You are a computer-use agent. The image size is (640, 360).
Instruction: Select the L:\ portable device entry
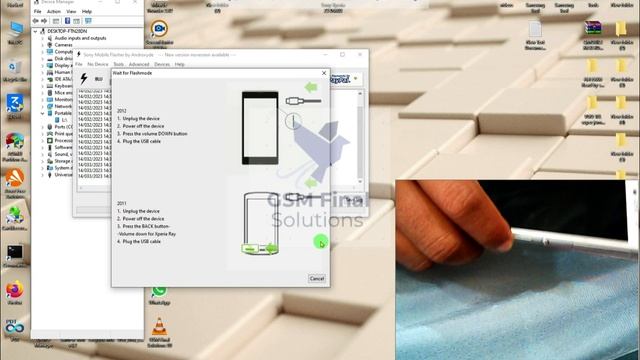[64, 120]
